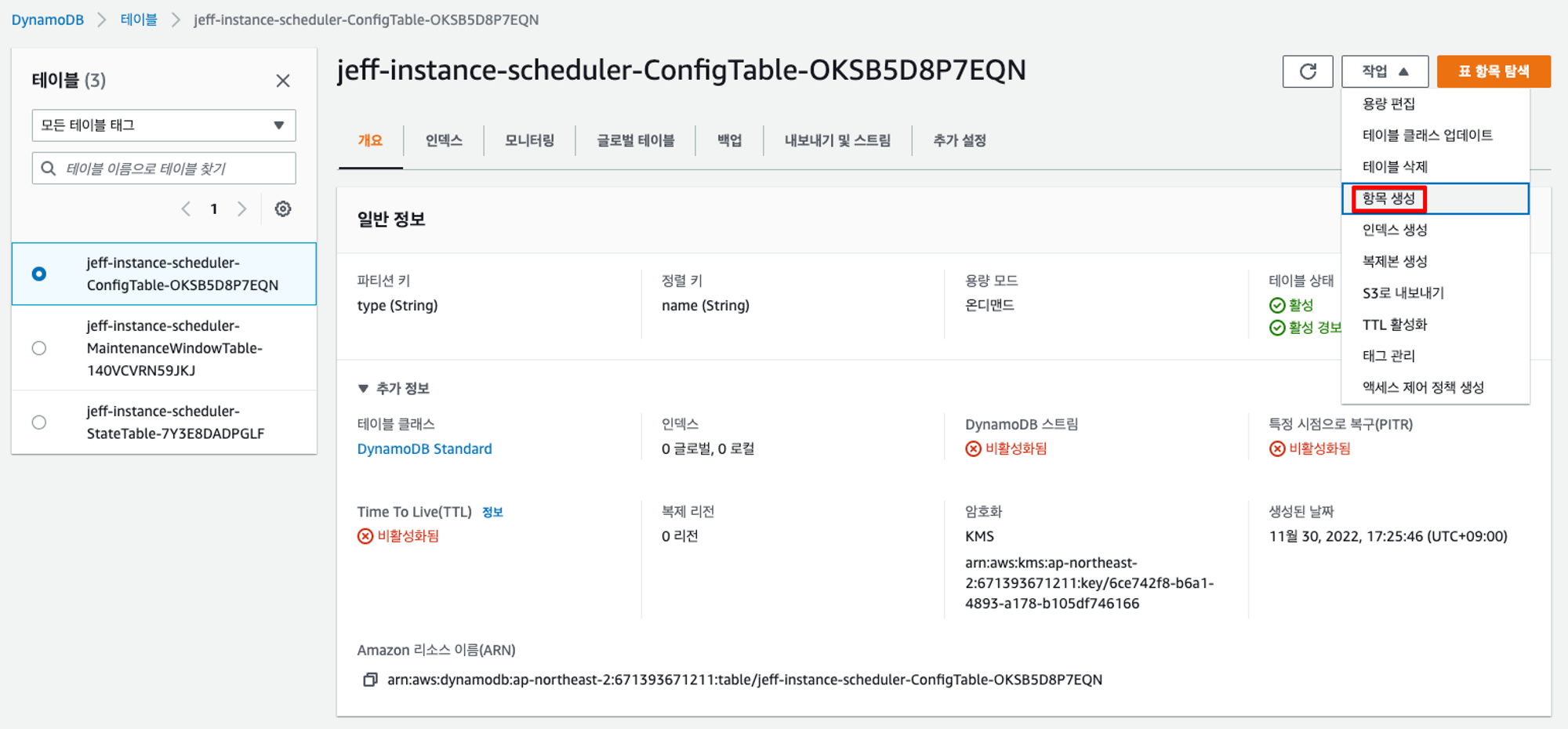The width and height of the screenshot is (1568, 729).
Task: Switch to the 글로벌 테이블 tab
Action: coord(635,141)
